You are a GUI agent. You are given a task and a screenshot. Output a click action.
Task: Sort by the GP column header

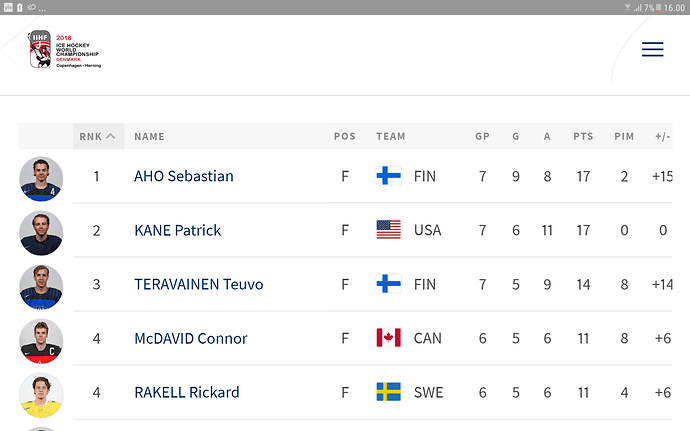tap(482, 136)
